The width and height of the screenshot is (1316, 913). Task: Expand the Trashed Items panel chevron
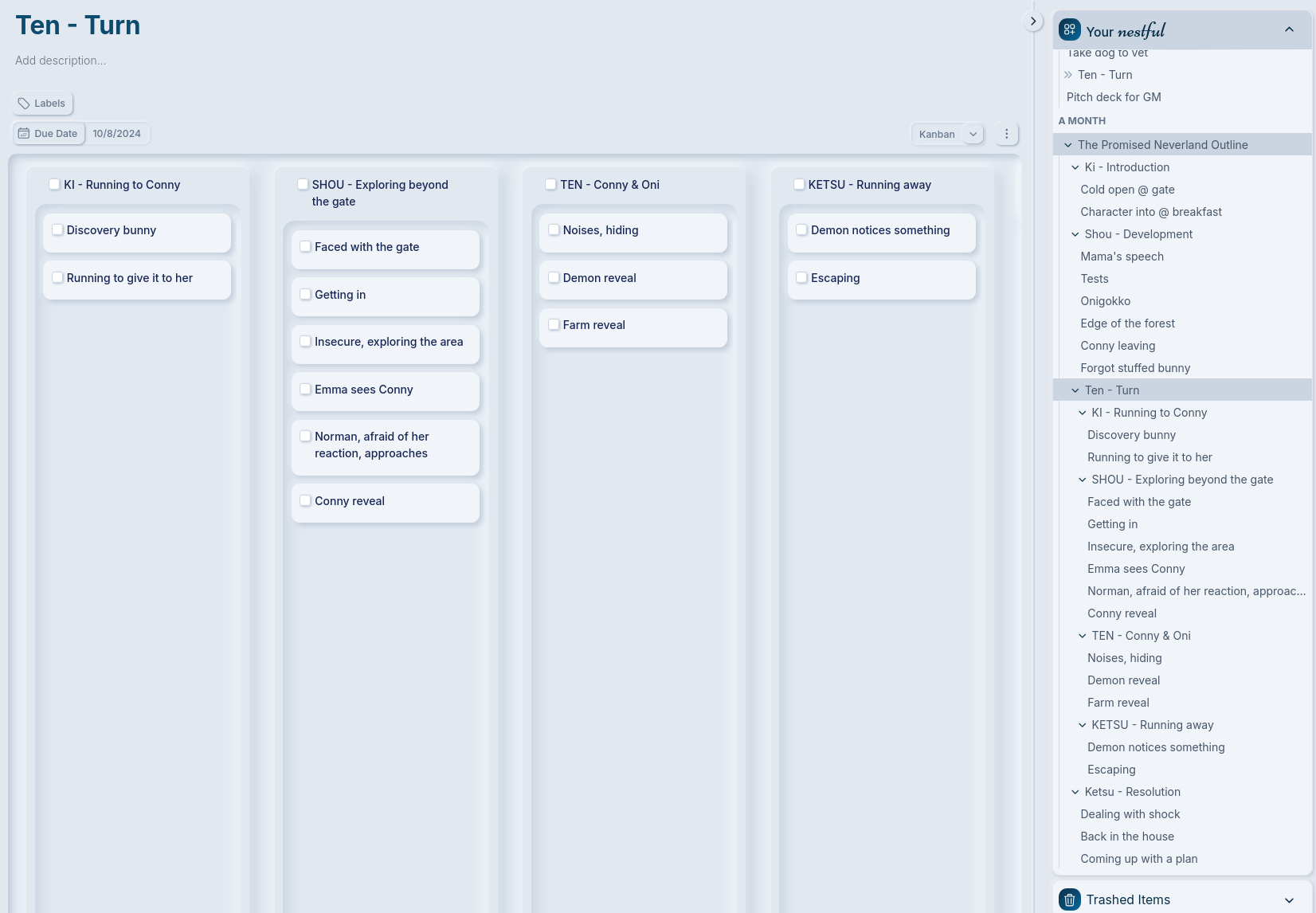tap(1289, 899)
